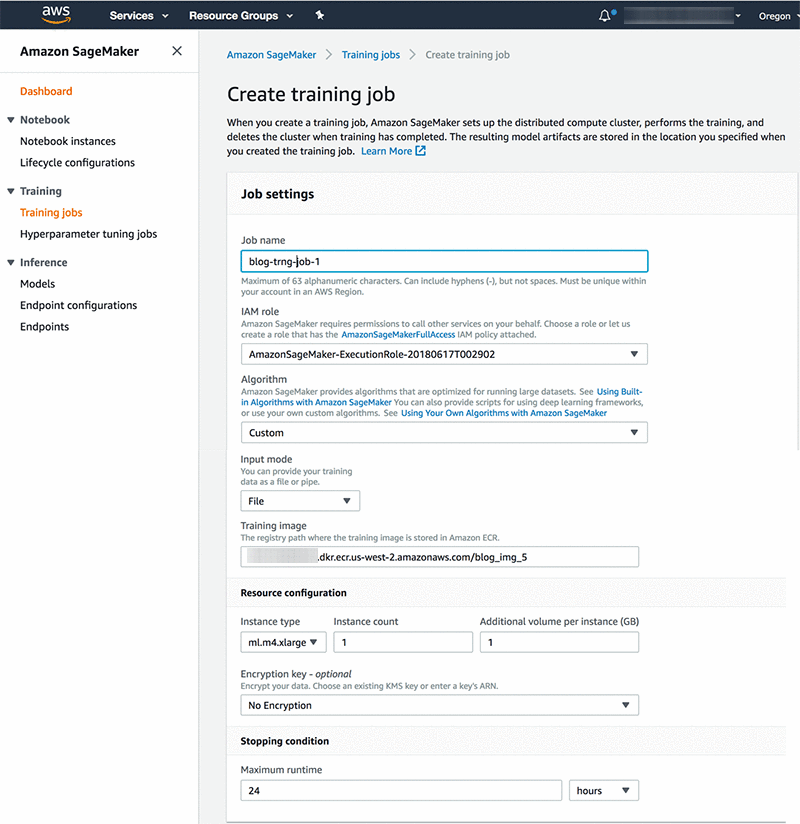Open Instance type ml.m4.xlarge dropdown
The width and height of the screenshot is (800, 824).
point(283,643)
